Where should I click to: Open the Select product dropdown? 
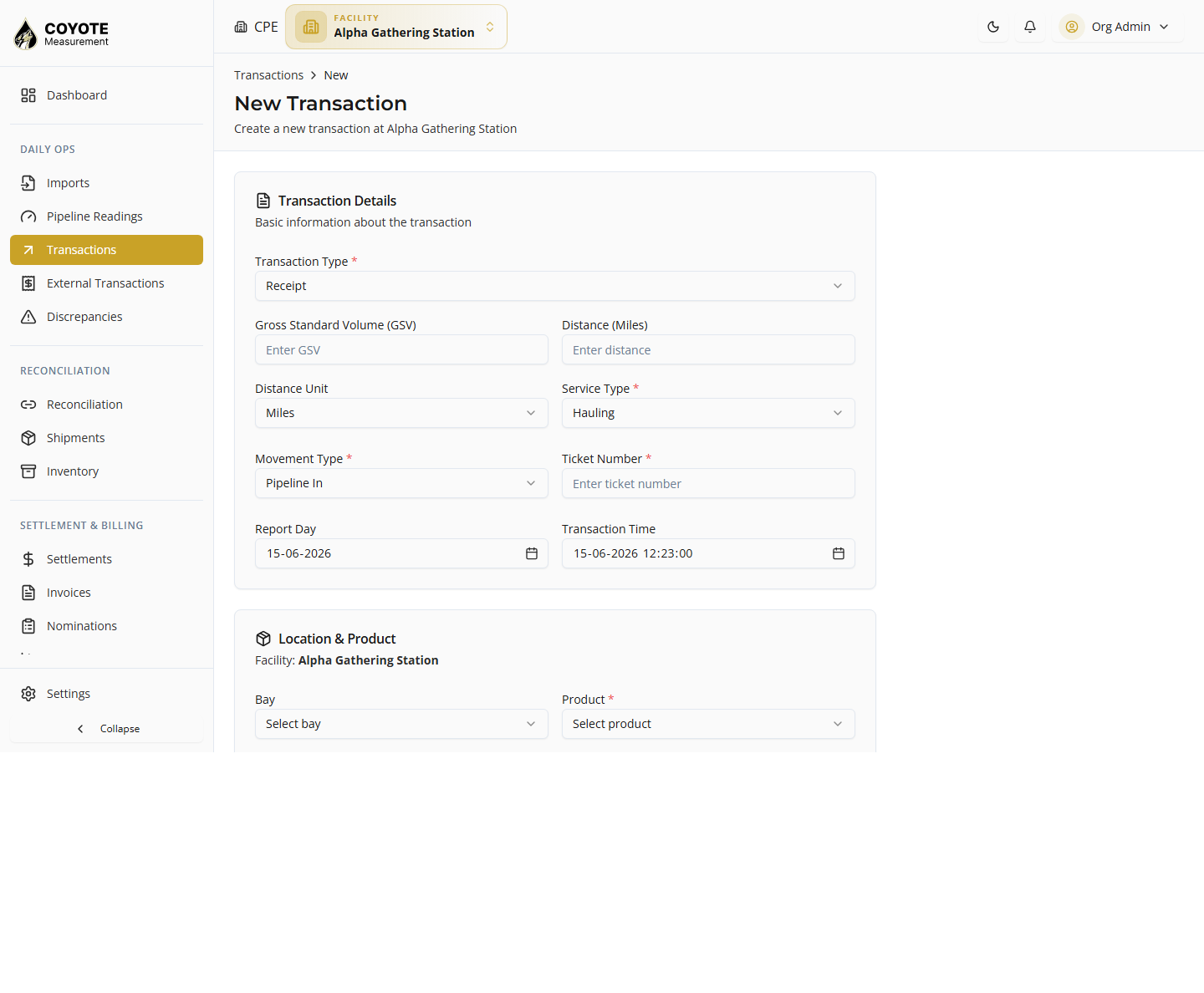[708, 724]
